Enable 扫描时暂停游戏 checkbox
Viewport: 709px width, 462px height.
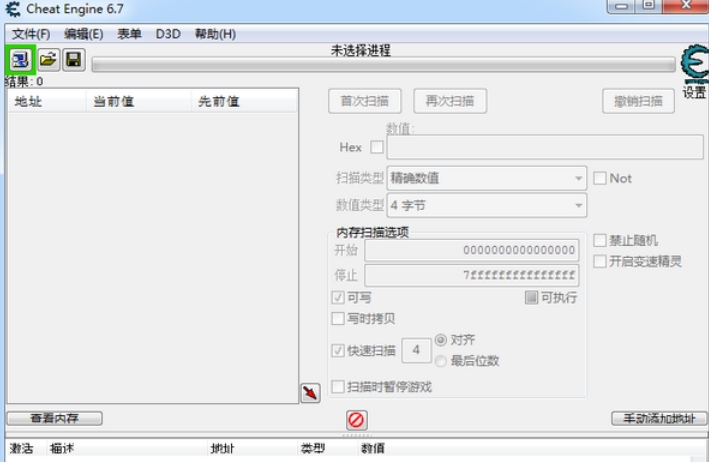(338, 387)
